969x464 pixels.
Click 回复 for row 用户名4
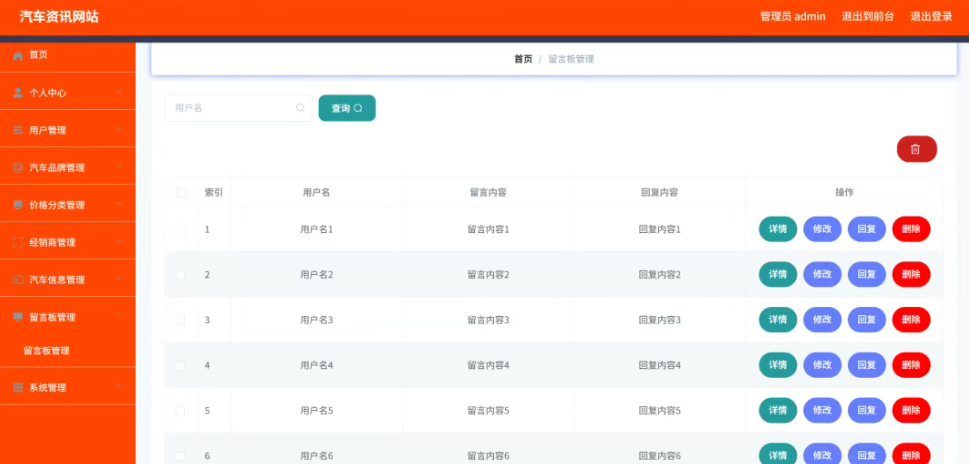(x=866, y=365)
